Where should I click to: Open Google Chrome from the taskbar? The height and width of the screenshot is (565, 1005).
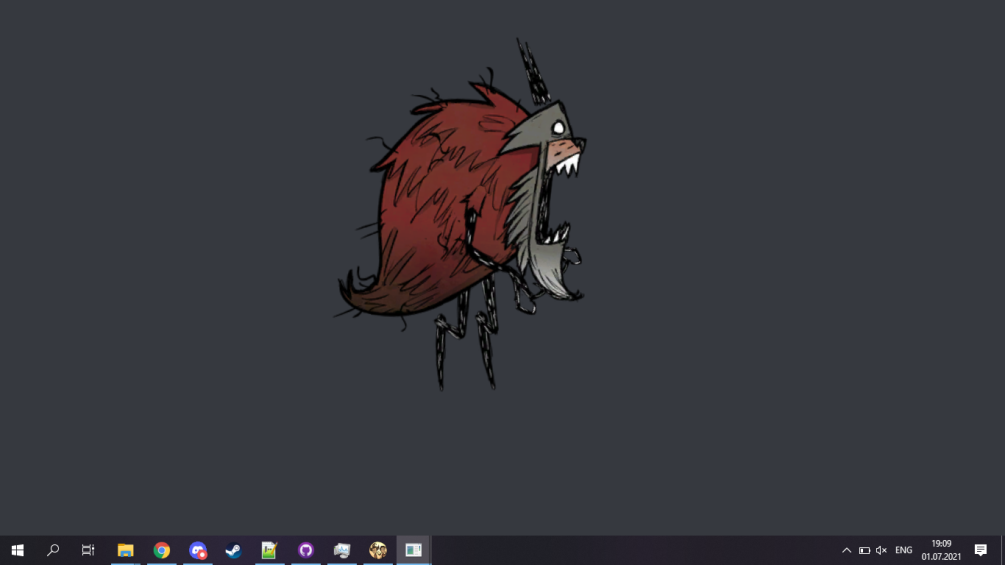(161, 550)
